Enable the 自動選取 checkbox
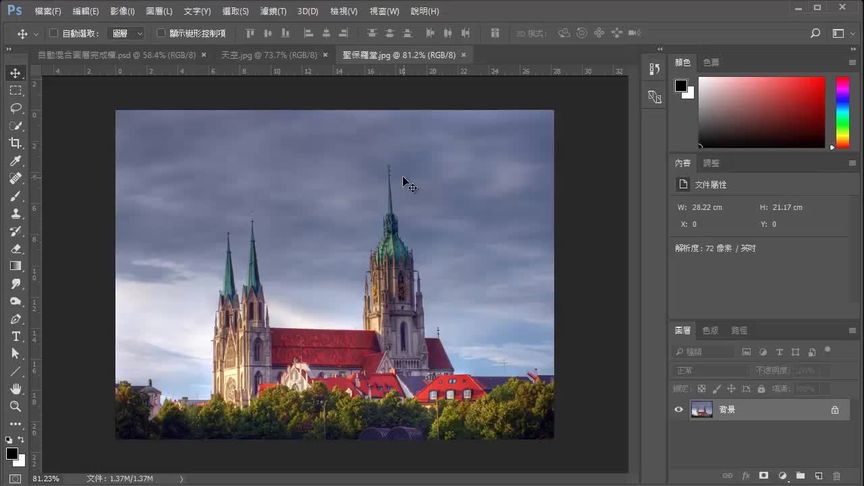The image size is (864, 486). click(53, 34)
